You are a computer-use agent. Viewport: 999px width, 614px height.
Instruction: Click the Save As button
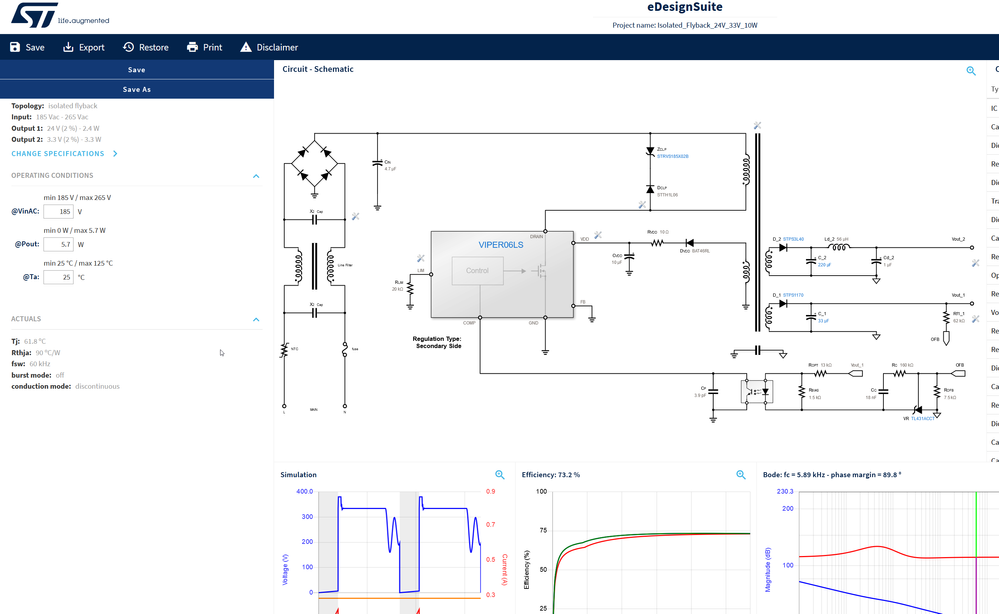pos(137,89)
